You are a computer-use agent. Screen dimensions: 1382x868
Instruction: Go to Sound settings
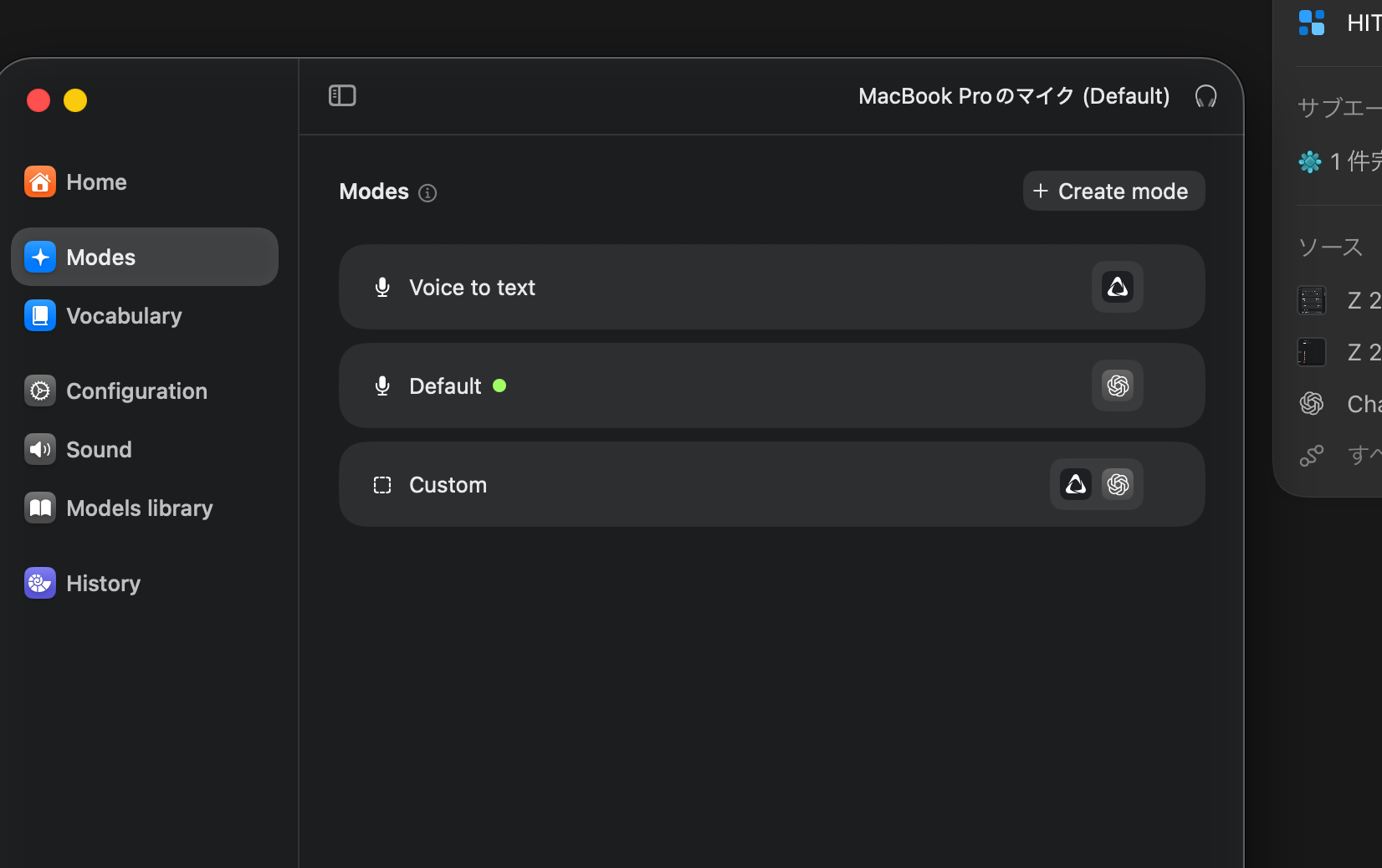pyautogui.click(x=144, y=449)
